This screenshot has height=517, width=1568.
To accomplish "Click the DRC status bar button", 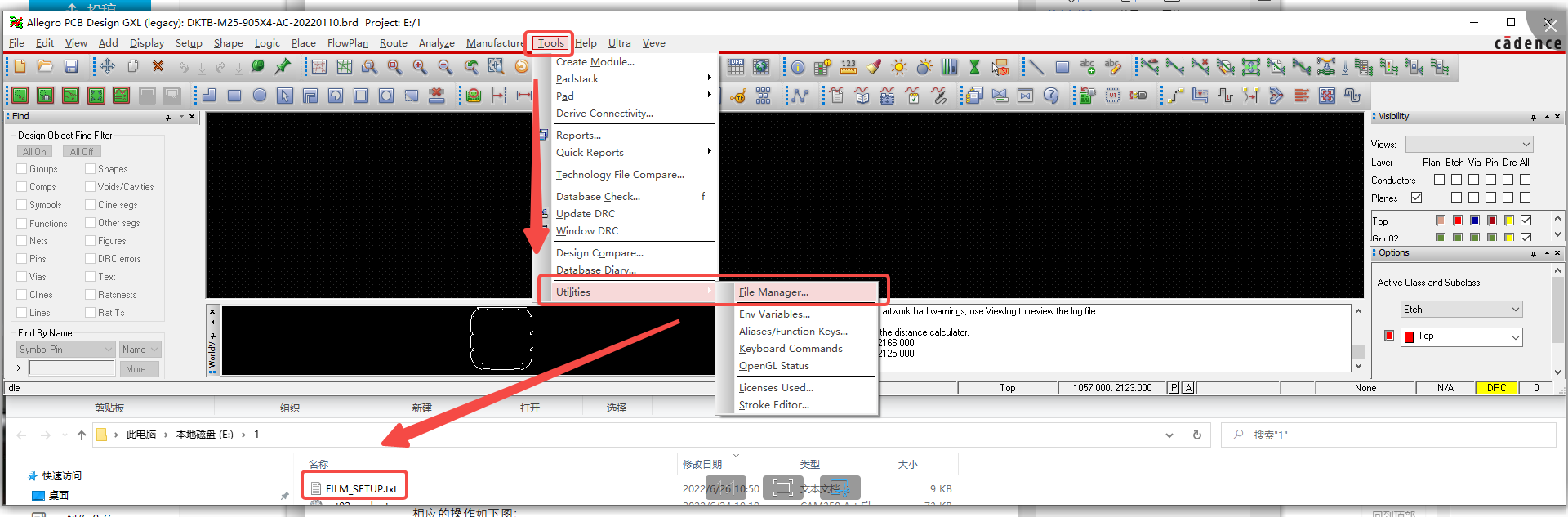I will tap(1496, 388).
